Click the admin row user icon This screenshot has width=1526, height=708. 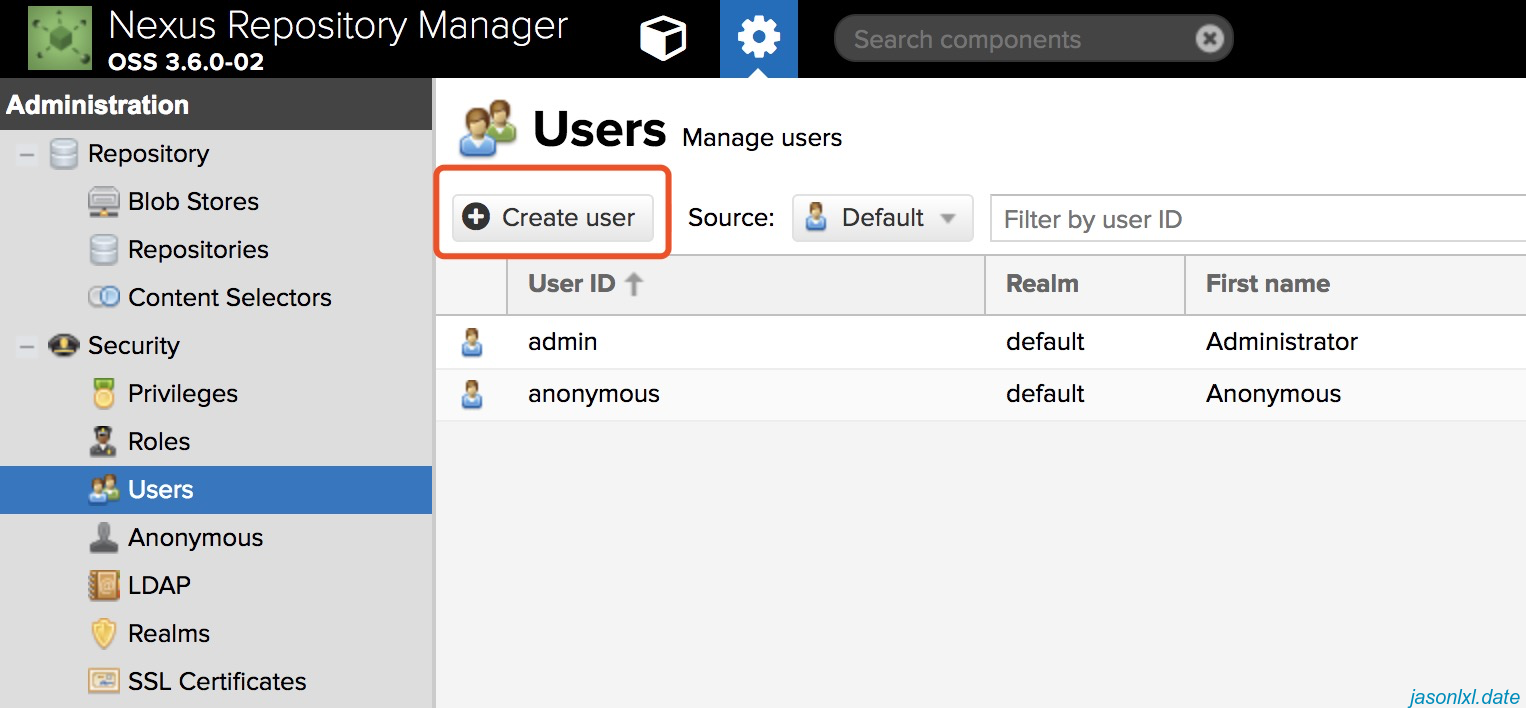click(472, 342)
